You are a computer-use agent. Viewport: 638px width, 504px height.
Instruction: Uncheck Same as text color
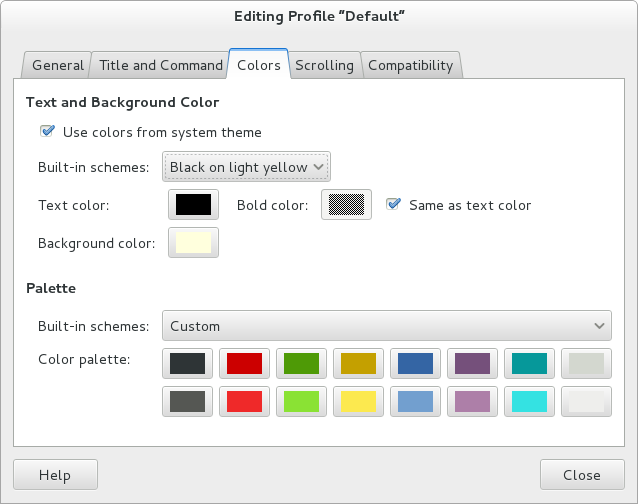pyautogui.click(x=394, y=205)
